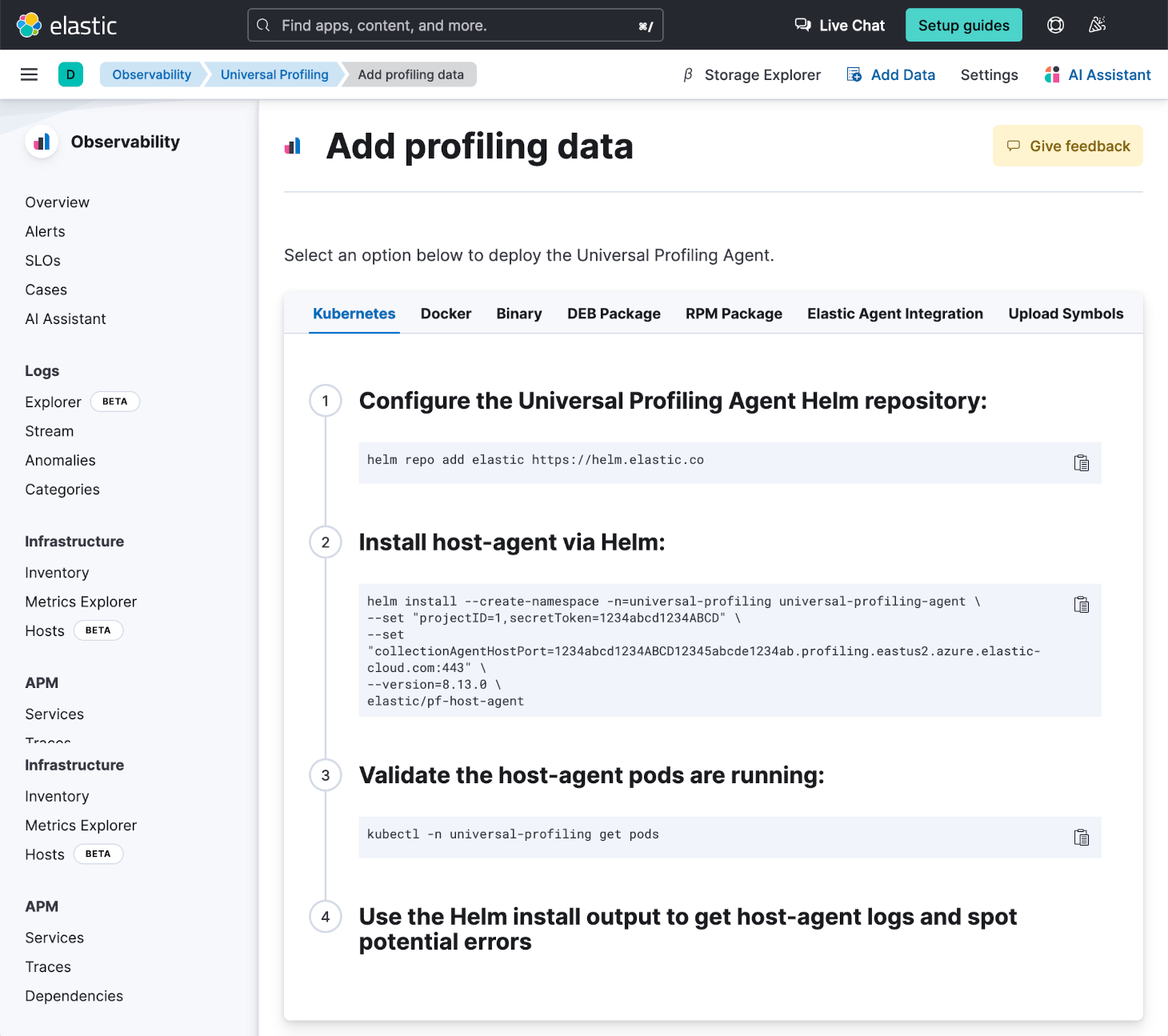
Task: Click the helm repo add command text
Action: 535,460
